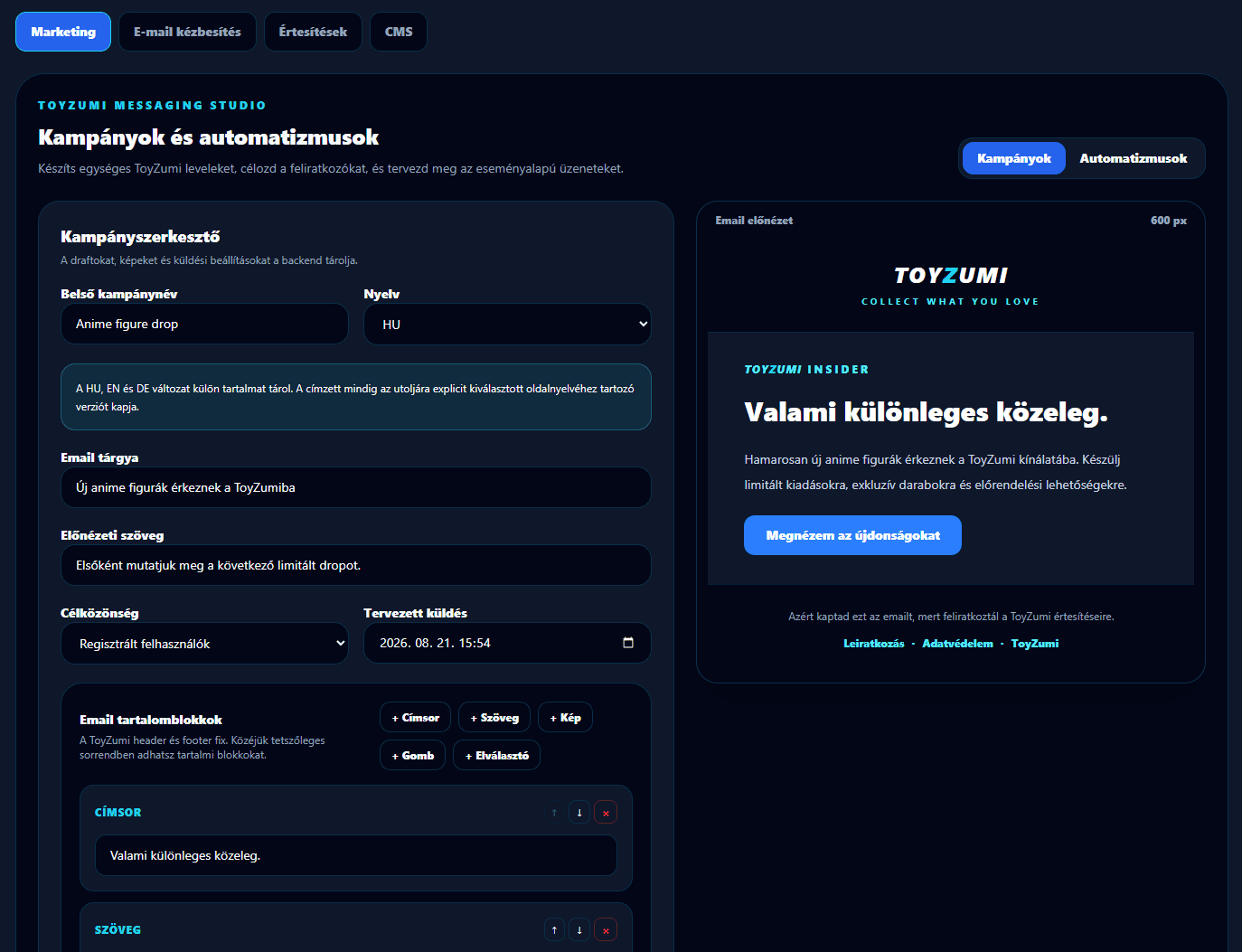This screenshot has height=952, width=1242.
Task: Click the Kampányok és automatizmusok heading
Action: pyautogui.click(x=209, y=137)
